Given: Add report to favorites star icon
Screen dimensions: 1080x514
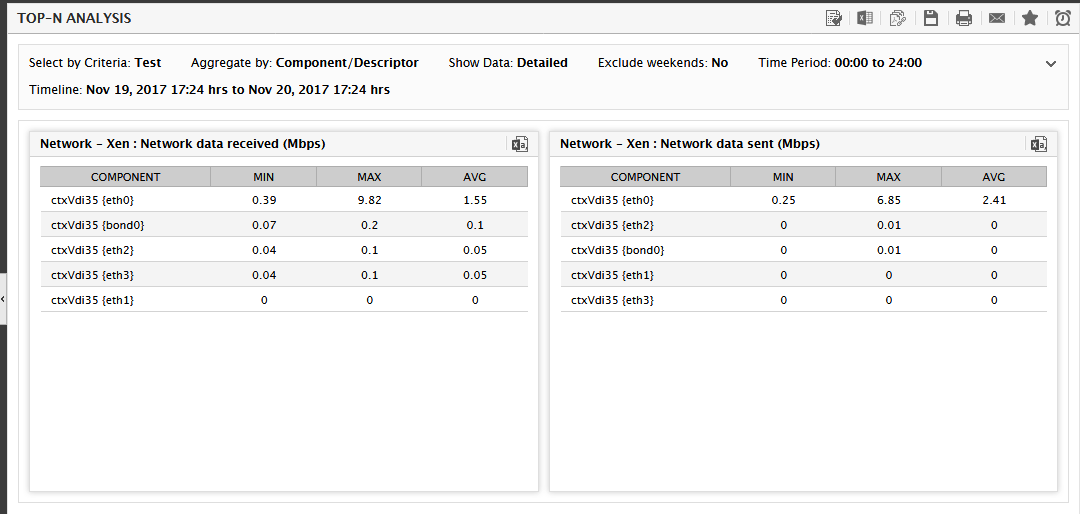Looking at the screenshot, I should (x=1030, y=18).
